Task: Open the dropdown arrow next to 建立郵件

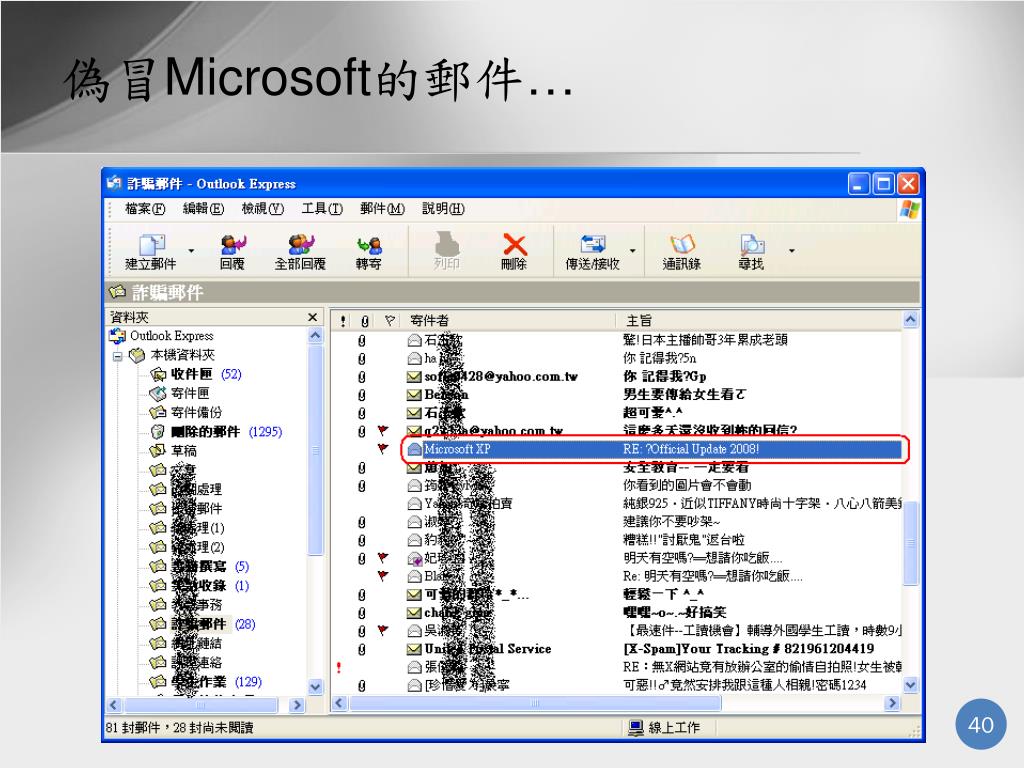Action: [x=191, y=251]
